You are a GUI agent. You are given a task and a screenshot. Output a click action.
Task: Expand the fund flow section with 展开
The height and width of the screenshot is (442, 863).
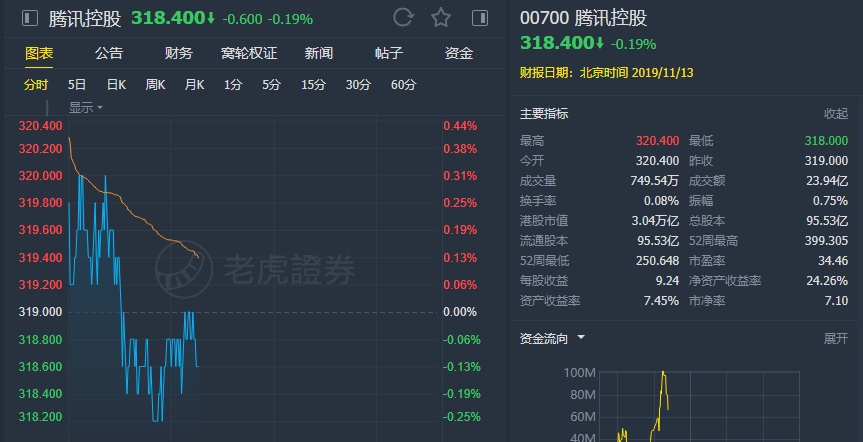tap(835, 338)
